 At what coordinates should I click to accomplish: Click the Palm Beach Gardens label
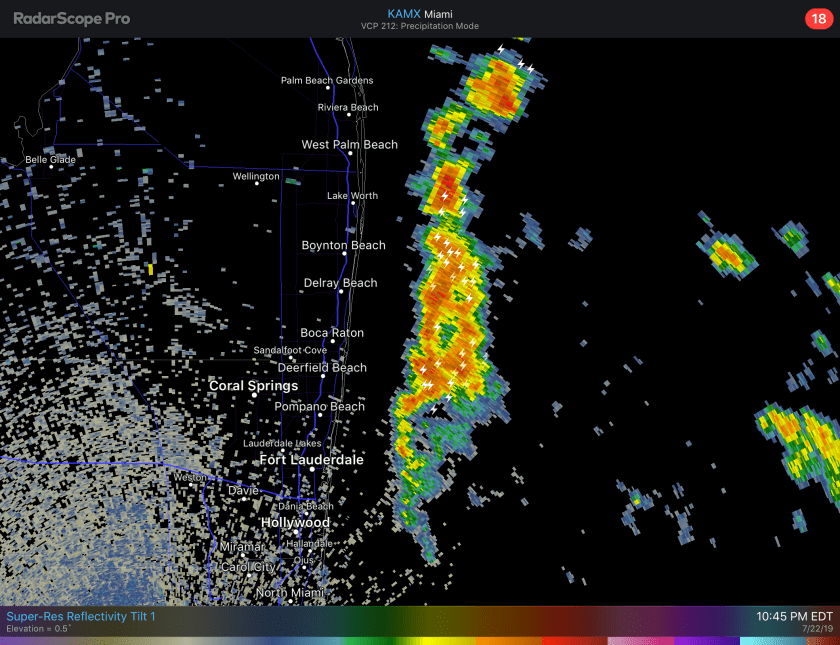326,80
